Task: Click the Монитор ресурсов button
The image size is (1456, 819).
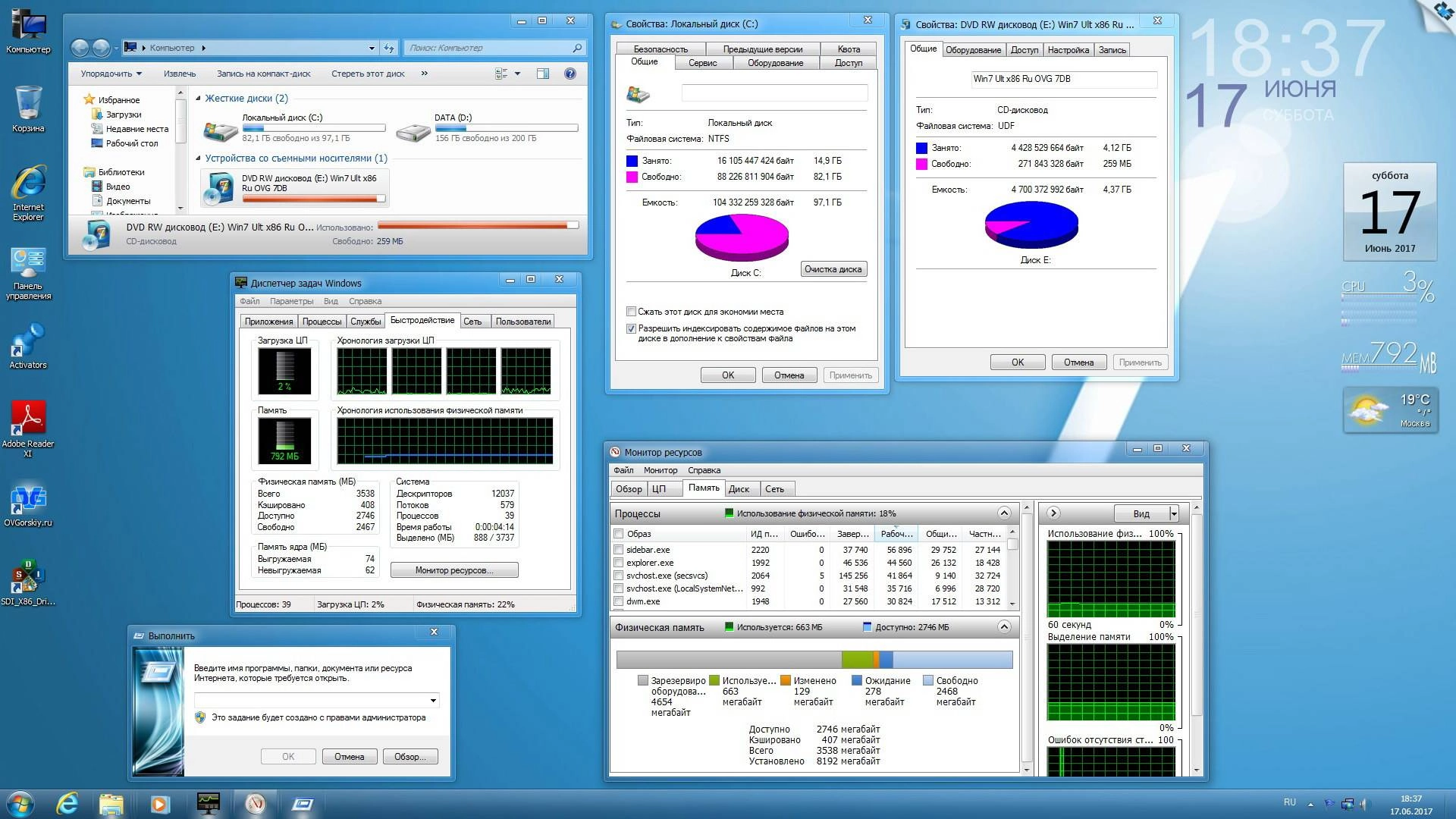Action: pyautogui.click(x=454, y=570)
